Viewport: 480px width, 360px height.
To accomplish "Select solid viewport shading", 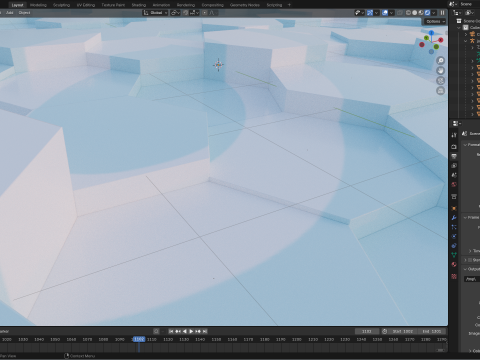I will (415, 13).
